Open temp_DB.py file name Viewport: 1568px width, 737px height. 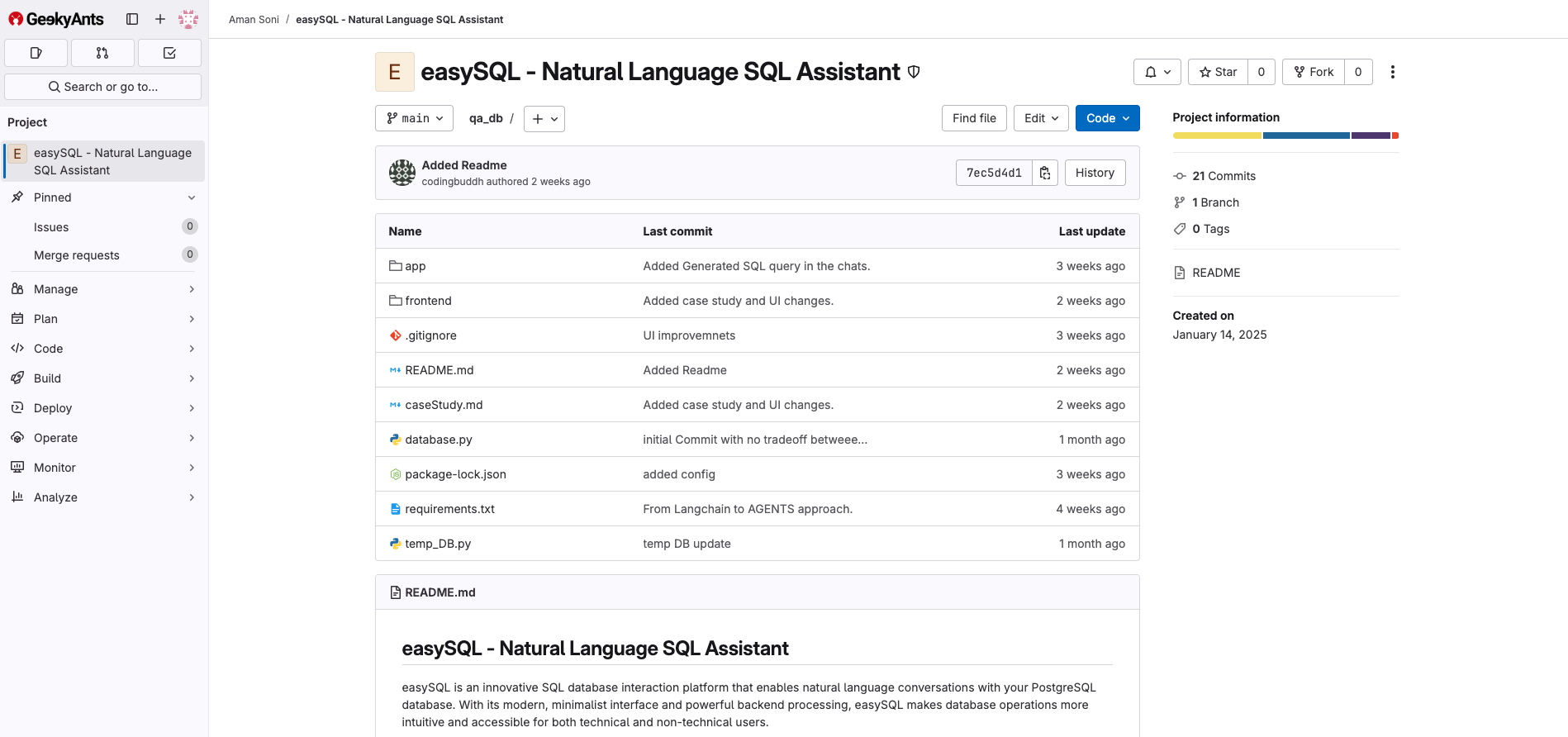[x=438, y=544]
